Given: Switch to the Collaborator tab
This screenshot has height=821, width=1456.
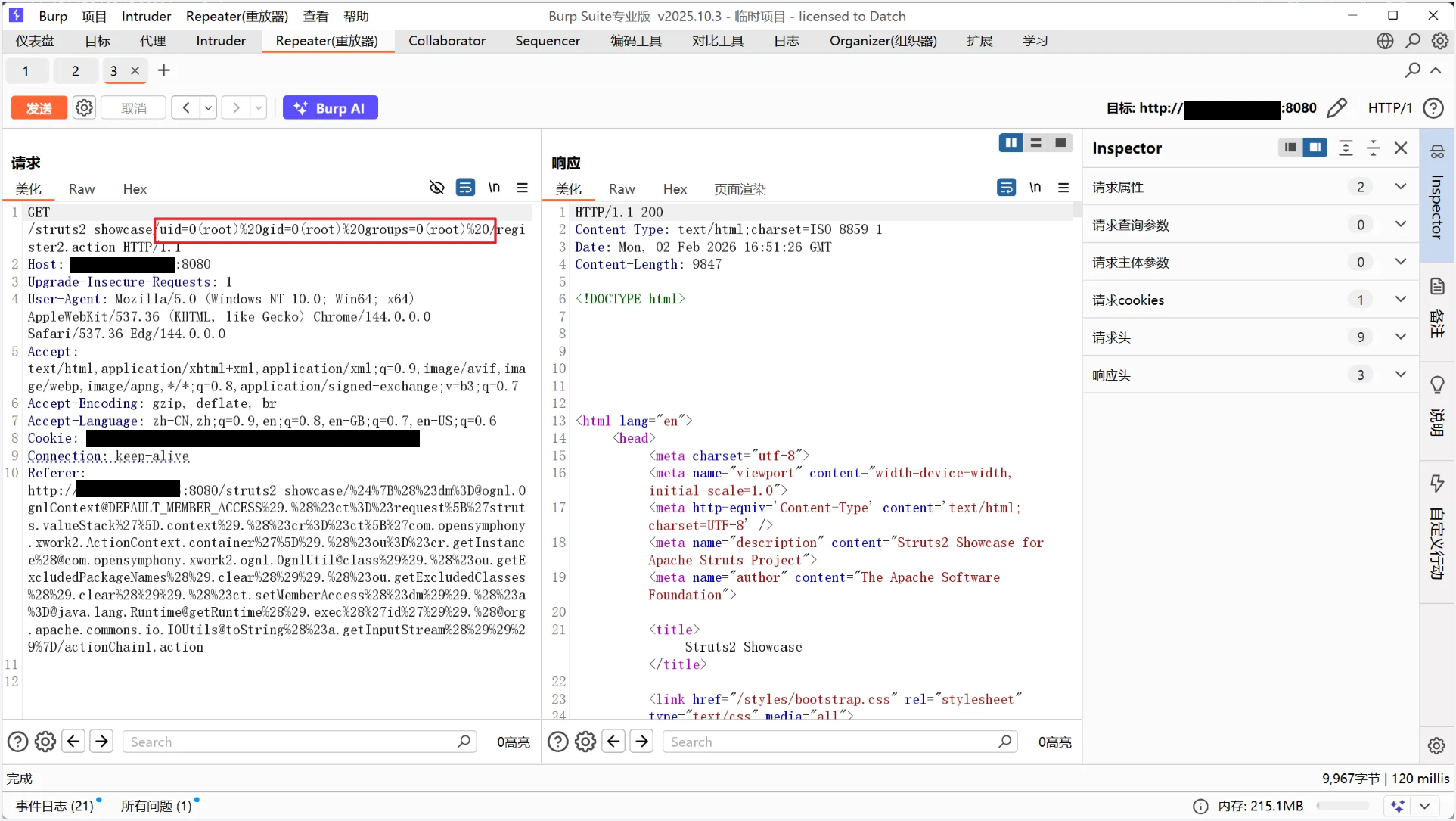Looking at the screenshot, I should pyautogui.click(x=447, y=41).
